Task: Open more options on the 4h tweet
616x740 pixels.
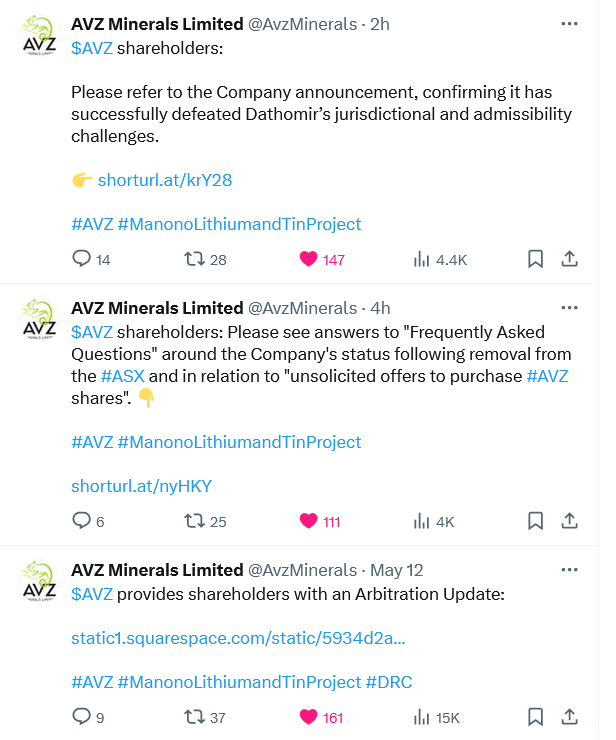Action: click(x=570, y=308)
